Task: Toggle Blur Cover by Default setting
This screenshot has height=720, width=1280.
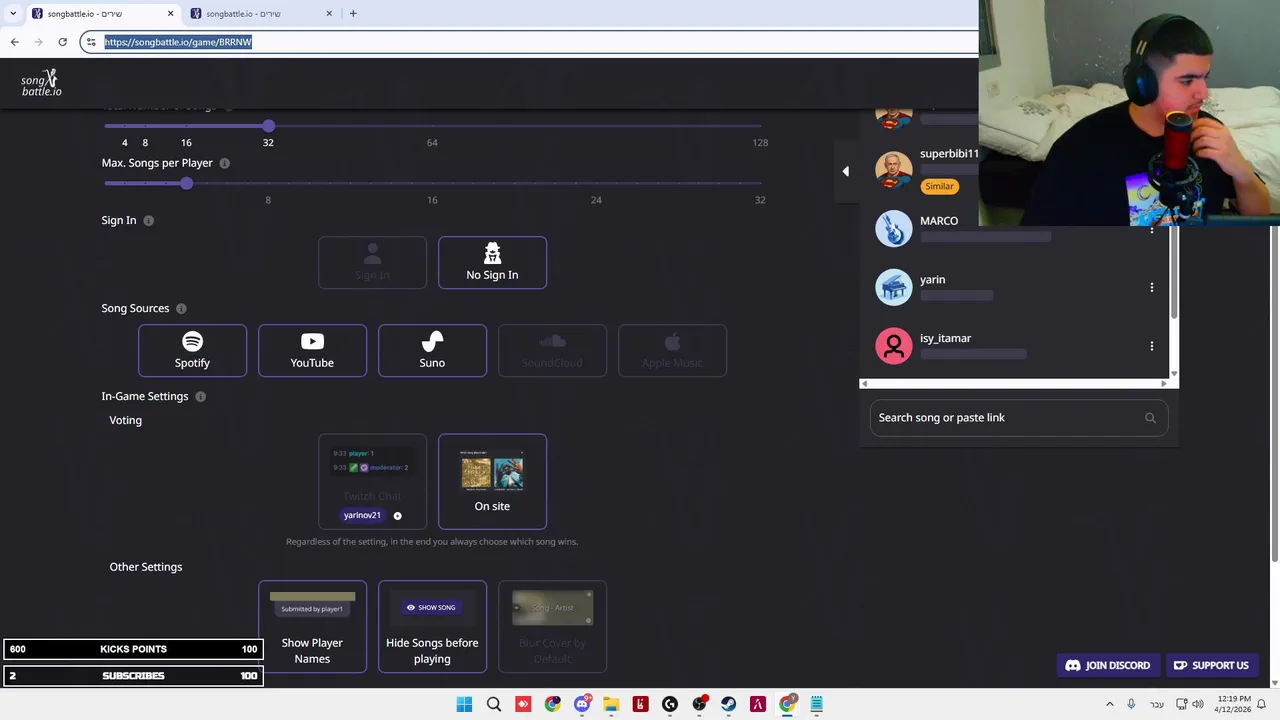Action: click(552, 627)
